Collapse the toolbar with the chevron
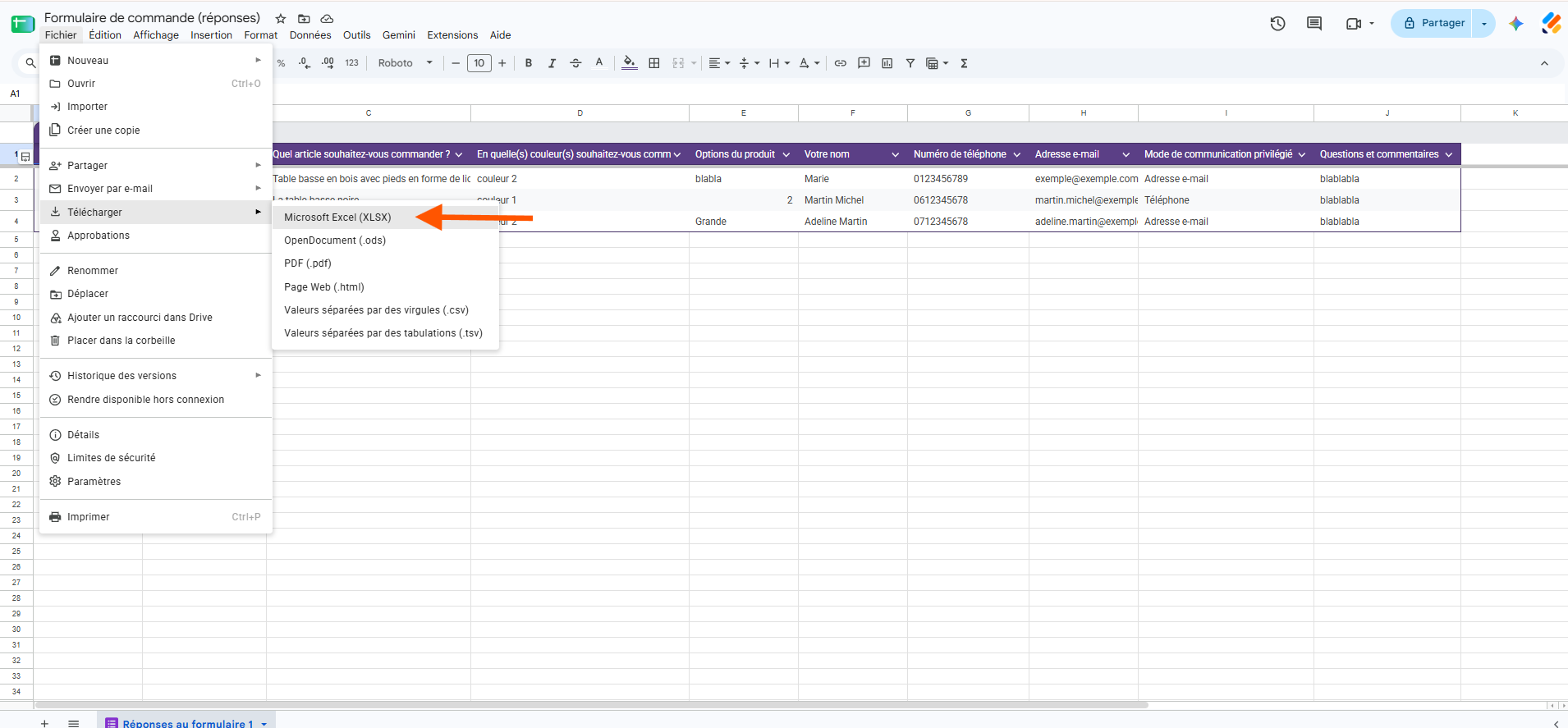The height and width of the screenshot is (728, 1568). pos(1544,63)
